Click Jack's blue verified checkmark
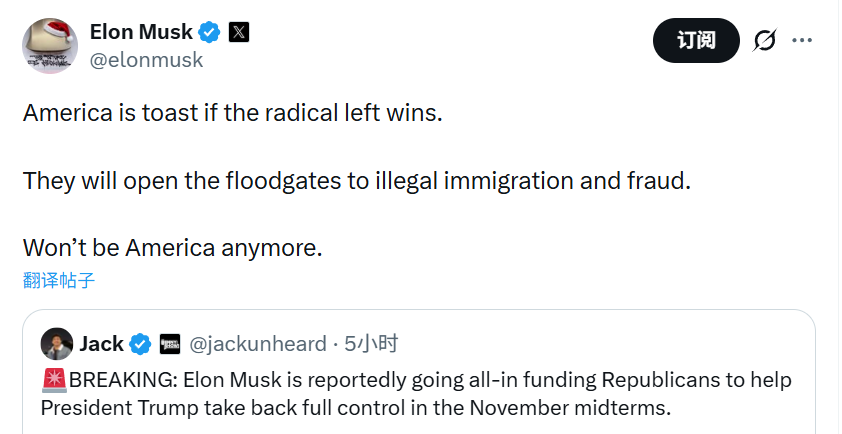Image resolution: width=842 pixels, height=434 pixels. pyautogui.click(x=141, y=344)
